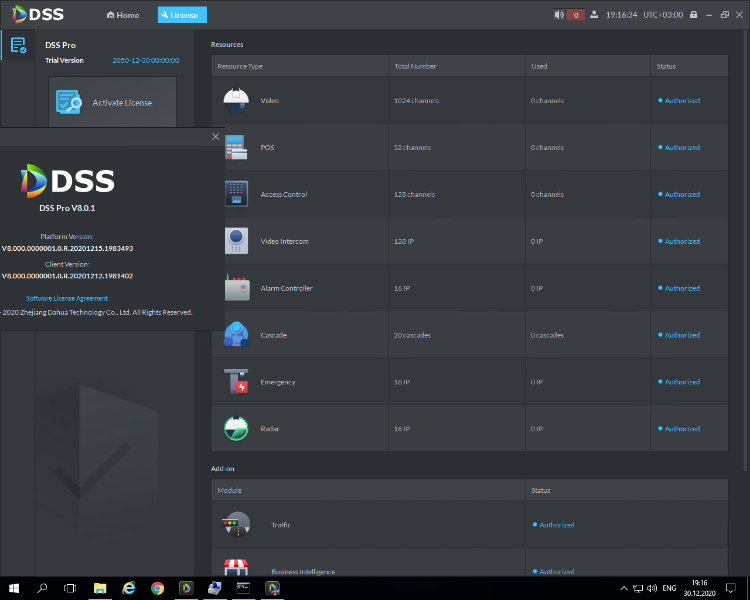The image size is (750, 600).
Task: Click the Cascade icon
Action: pyautogui.click(x=236, y=334)
